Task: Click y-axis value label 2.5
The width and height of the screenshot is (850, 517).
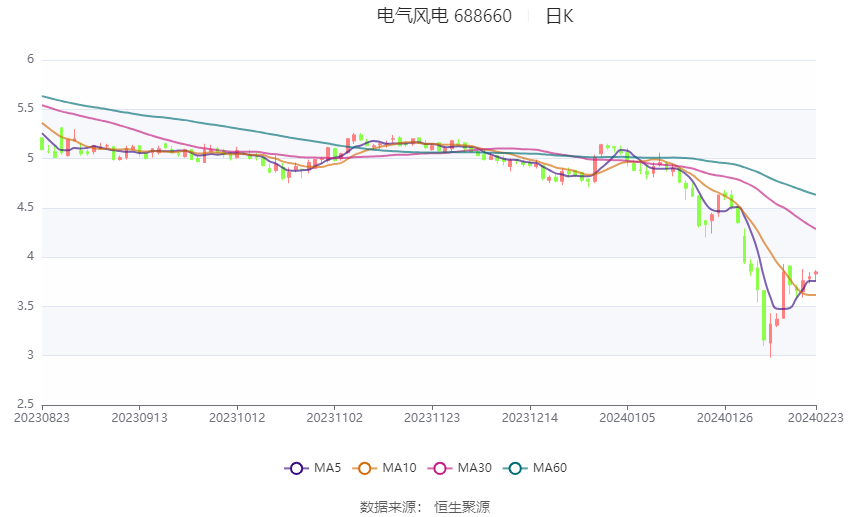Action: coord(25,404)
